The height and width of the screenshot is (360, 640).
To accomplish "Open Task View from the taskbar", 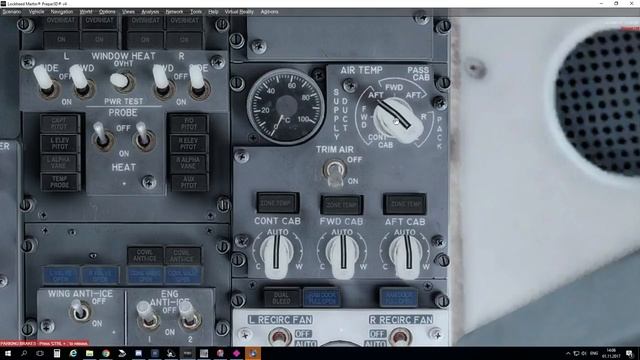I will (40, 353).
